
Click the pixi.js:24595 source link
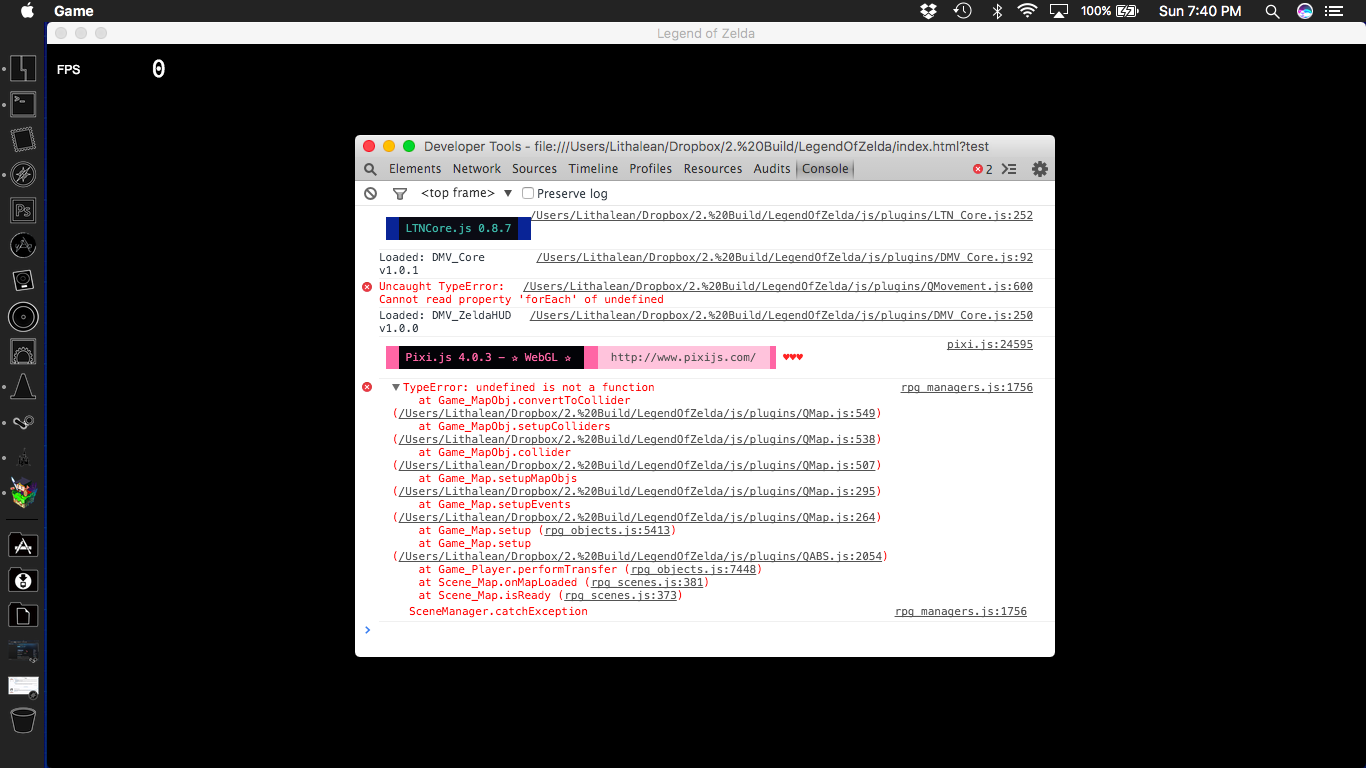click(x=990, y=344)
